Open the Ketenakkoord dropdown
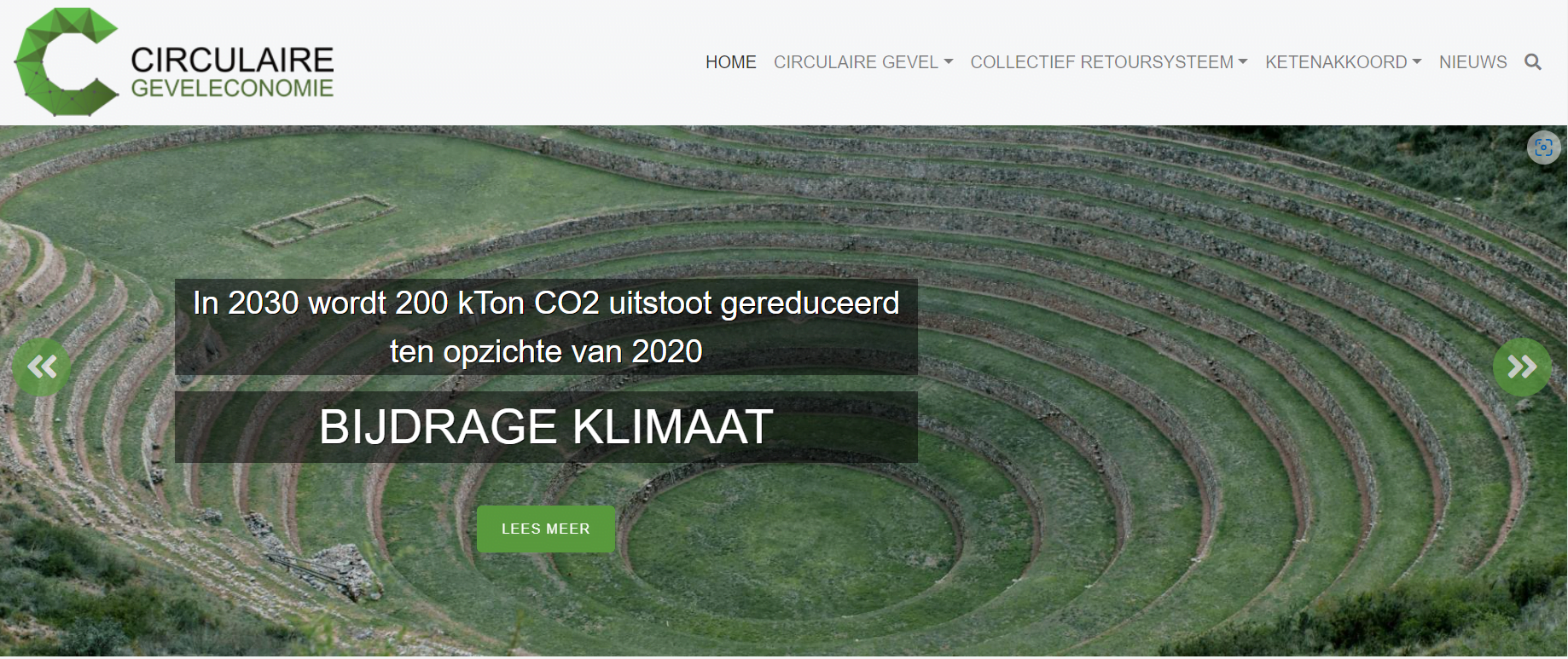 pyautogui.click(x=1343, y=62)
